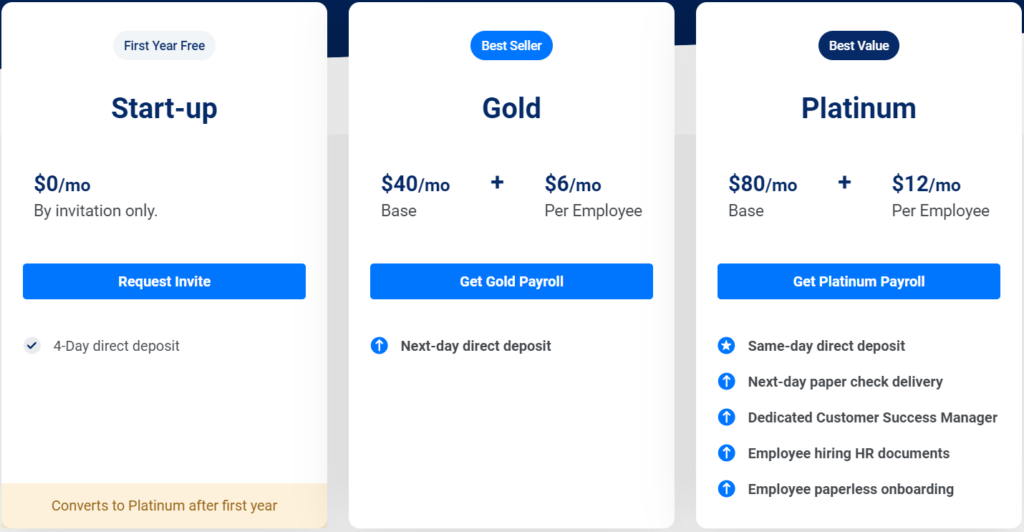Image resolution: width=1024 pixels, height=532 pixels.
Task: Click the arrow icon next to Dedicated Customer Success Manager
Action: click(726, 417)
